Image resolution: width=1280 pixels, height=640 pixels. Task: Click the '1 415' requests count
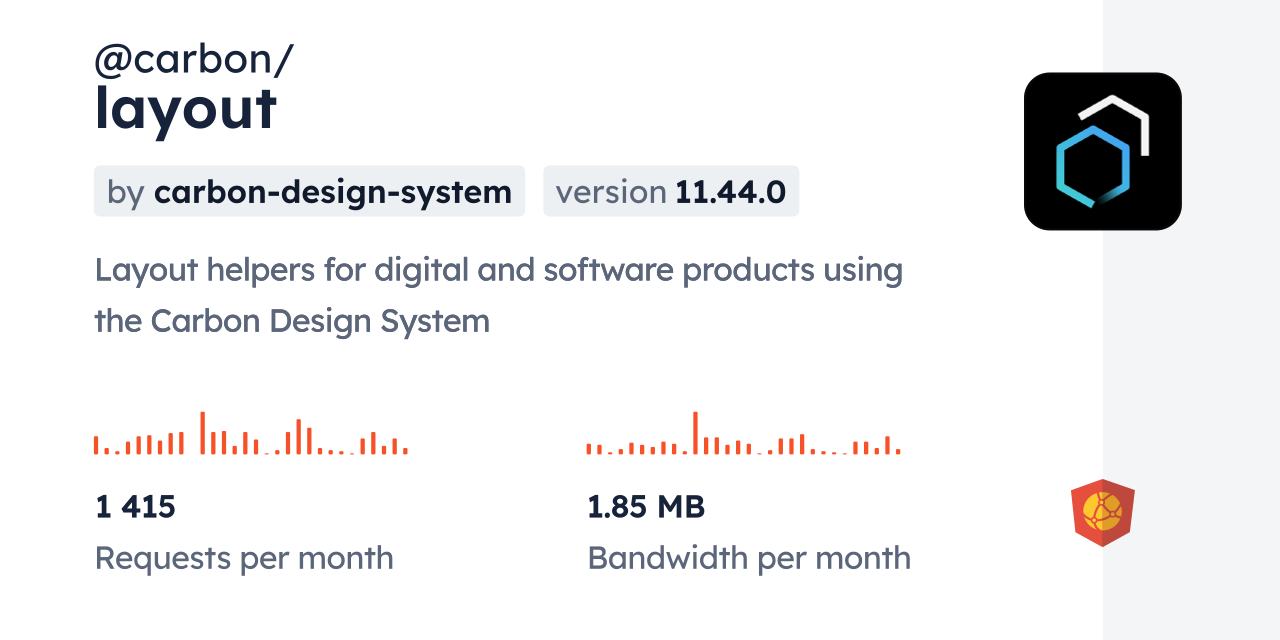[135, 506]
